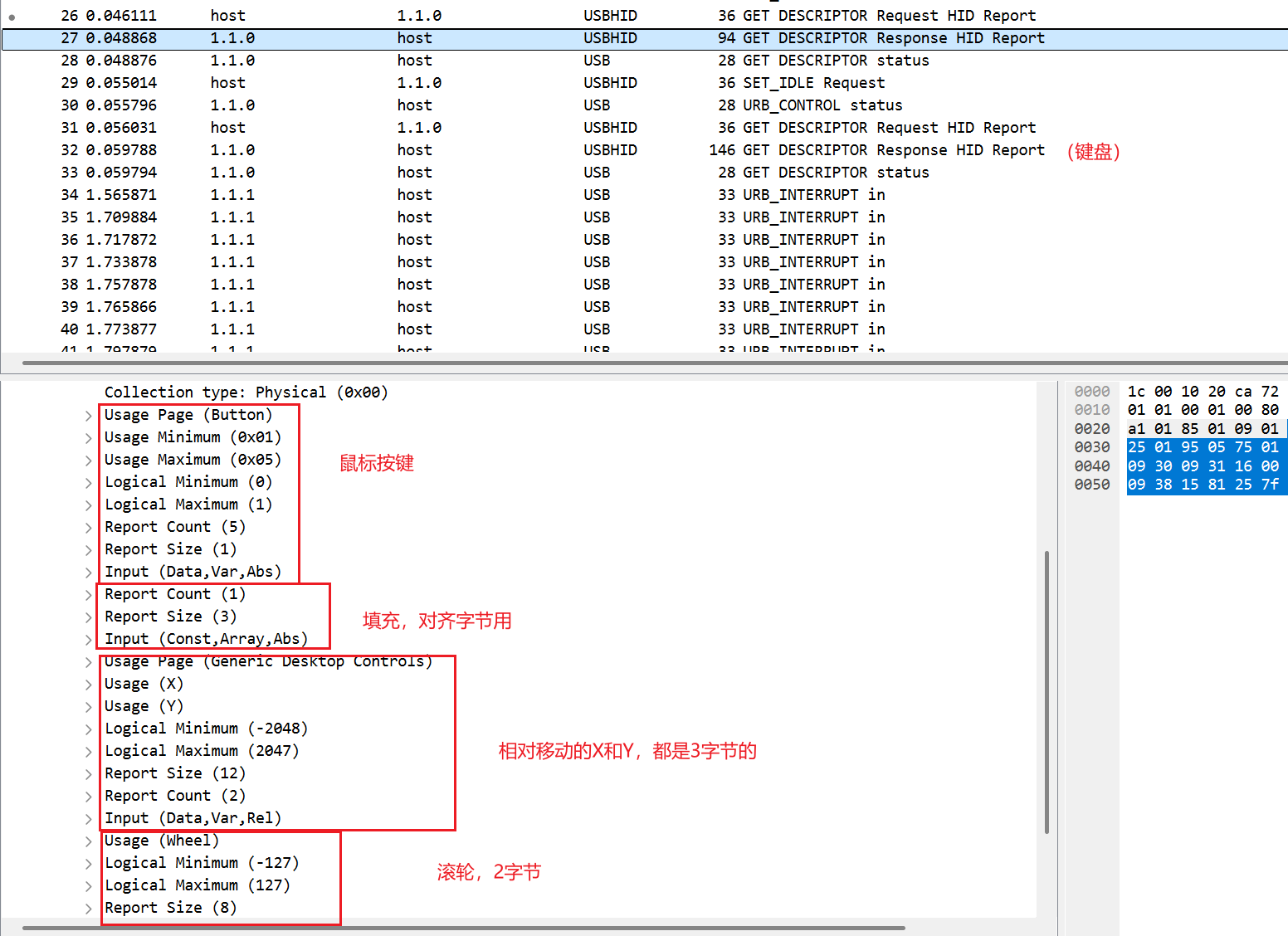Click the hex dump row at offset 0040

[x=1202, y=466]
